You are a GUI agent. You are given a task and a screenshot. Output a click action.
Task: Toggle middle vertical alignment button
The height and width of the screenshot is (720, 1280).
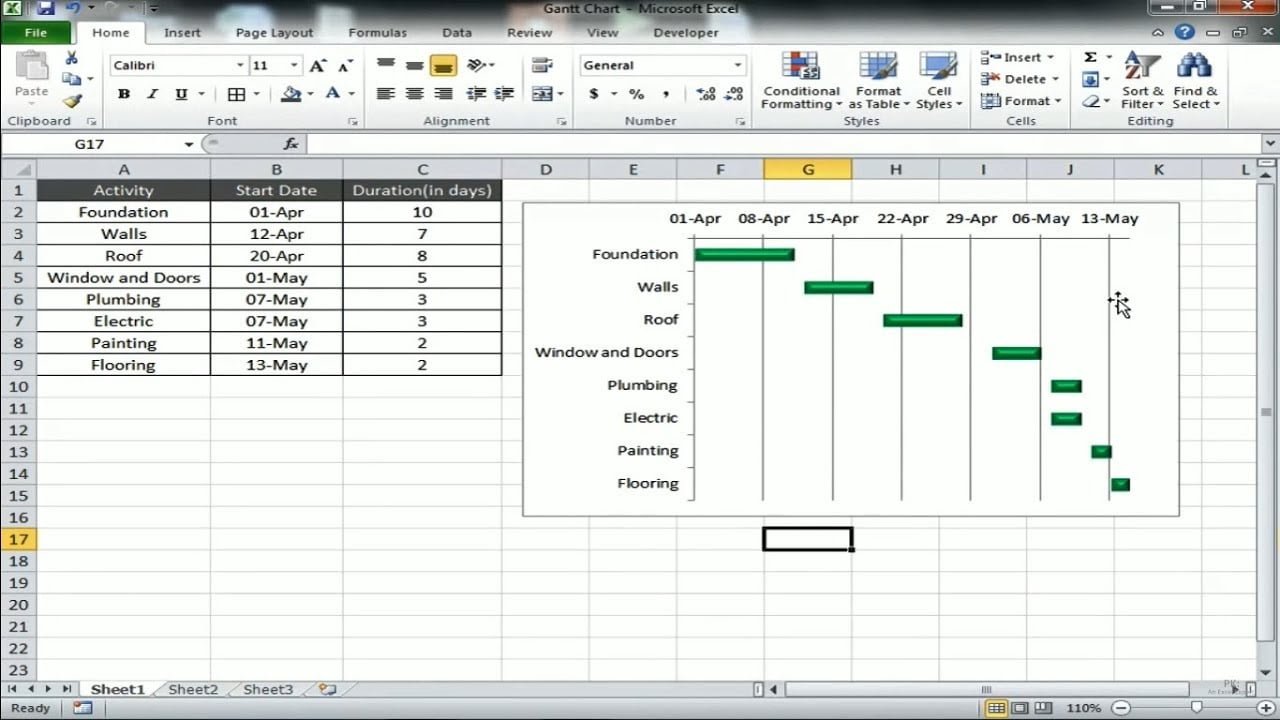[415, 66]
